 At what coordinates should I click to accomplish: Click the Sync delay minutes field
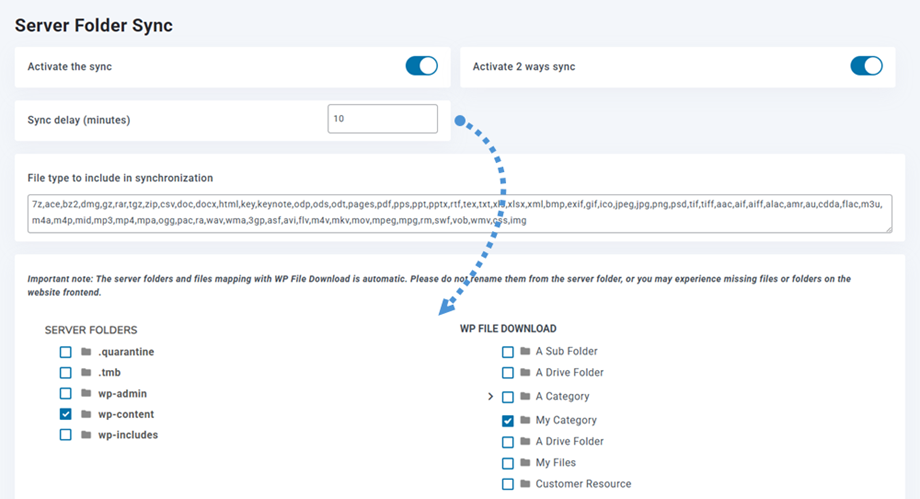pos(382,119)
